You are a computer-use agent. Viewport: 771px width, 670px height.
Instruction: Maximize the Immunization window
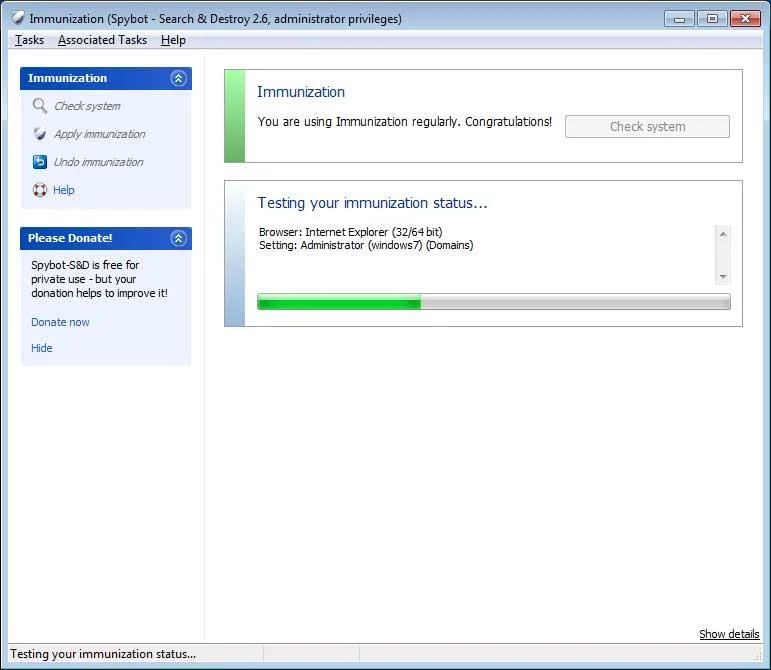(712, 19)
